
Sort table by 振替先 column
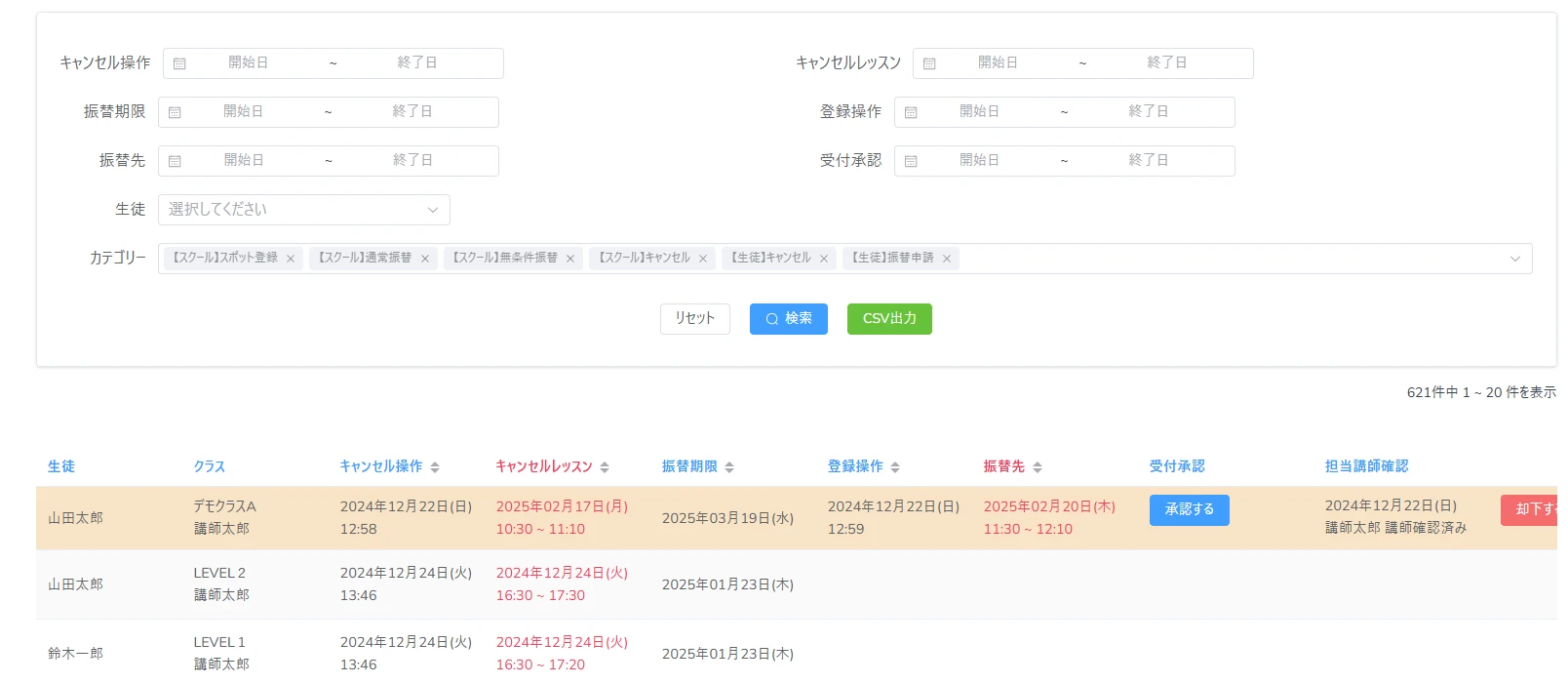point(1038,467)
